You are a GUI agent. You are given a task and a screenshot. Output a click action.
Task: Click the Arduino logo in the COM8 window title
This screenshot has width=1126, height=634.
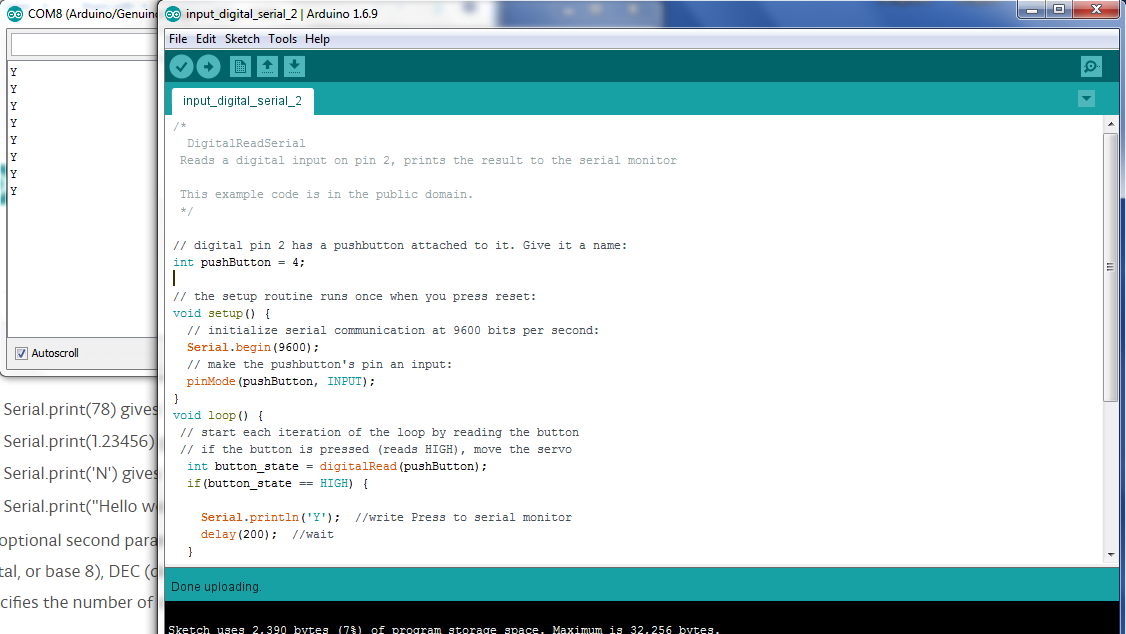(14, 14)
